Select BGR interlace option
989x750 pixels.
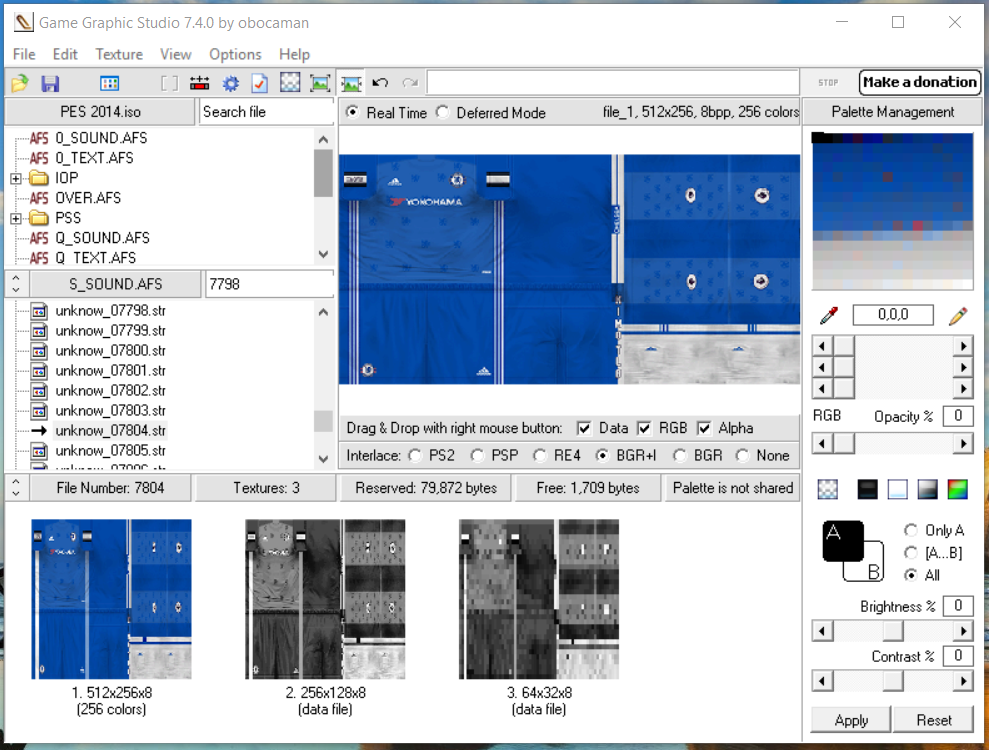[x=680, y=455]
